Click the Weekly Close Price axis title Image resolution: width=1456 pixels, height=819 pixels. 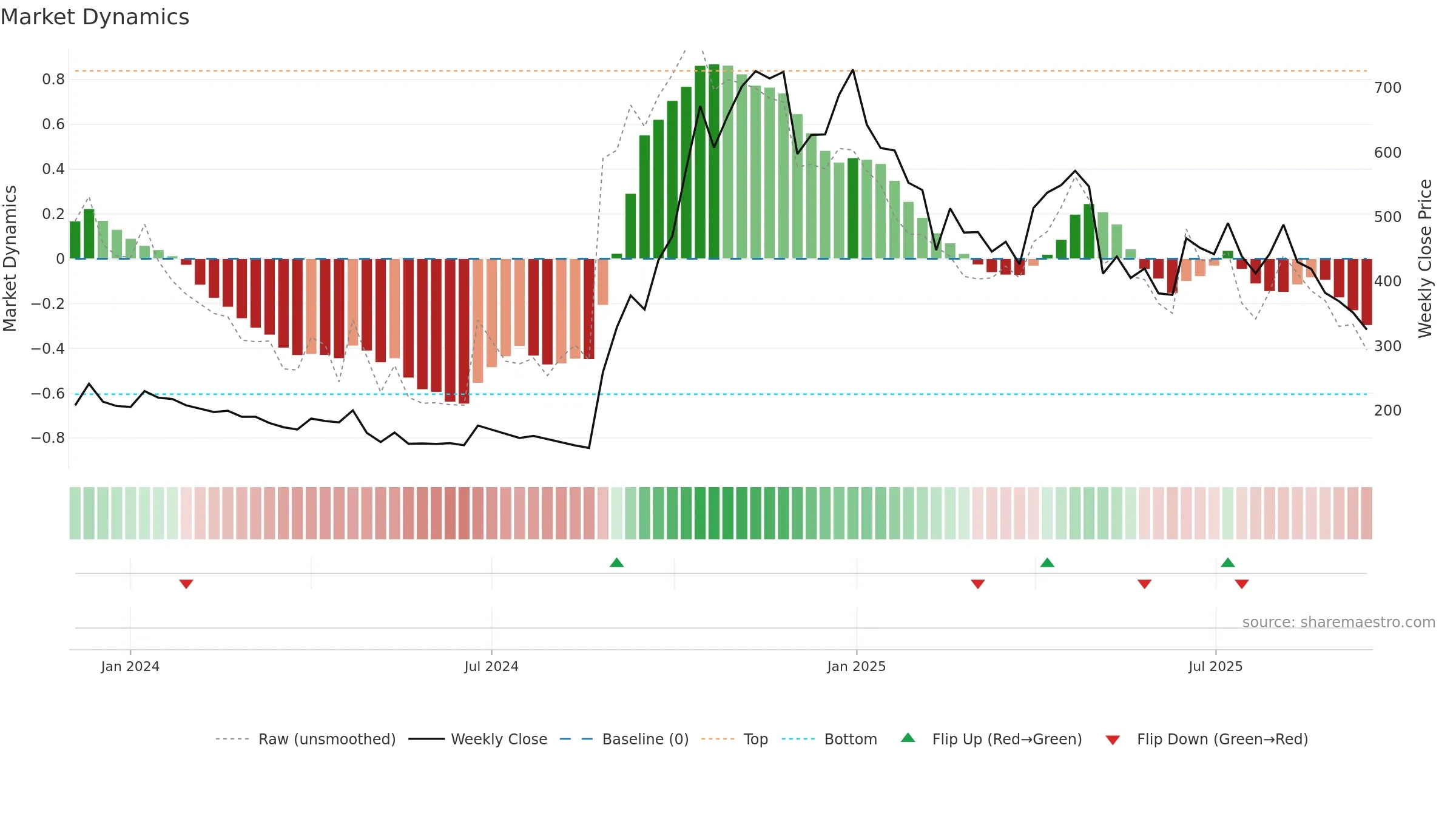click(x=1425, y=258)
